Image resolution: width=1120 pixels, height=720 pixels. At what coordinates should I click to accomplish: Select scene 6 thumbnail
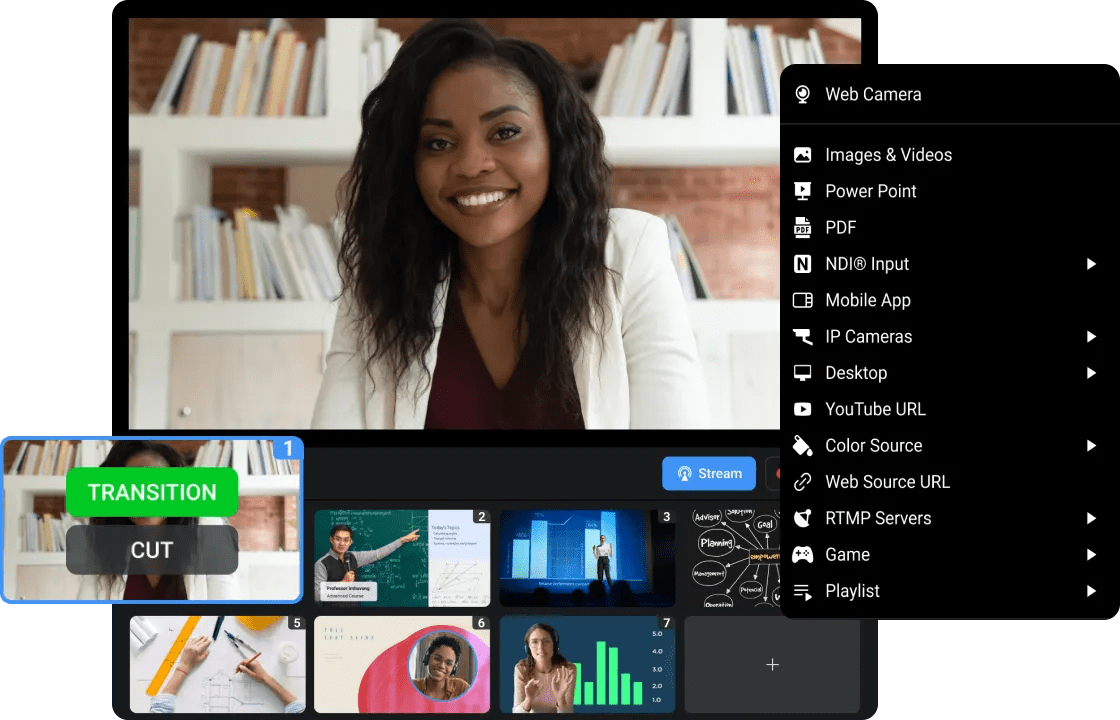coord(402,664)
